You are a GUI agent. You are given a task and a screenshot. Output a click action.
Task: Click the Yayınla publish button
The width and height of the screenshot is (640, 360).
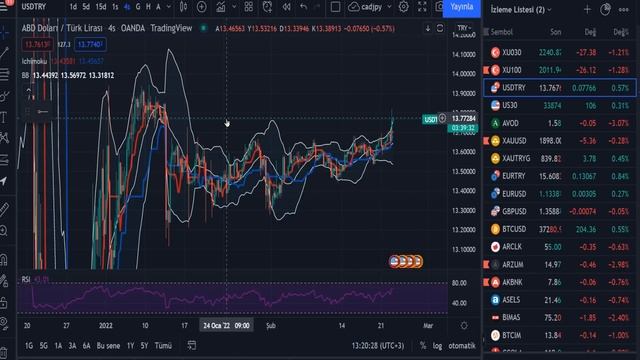pos(462,7)
